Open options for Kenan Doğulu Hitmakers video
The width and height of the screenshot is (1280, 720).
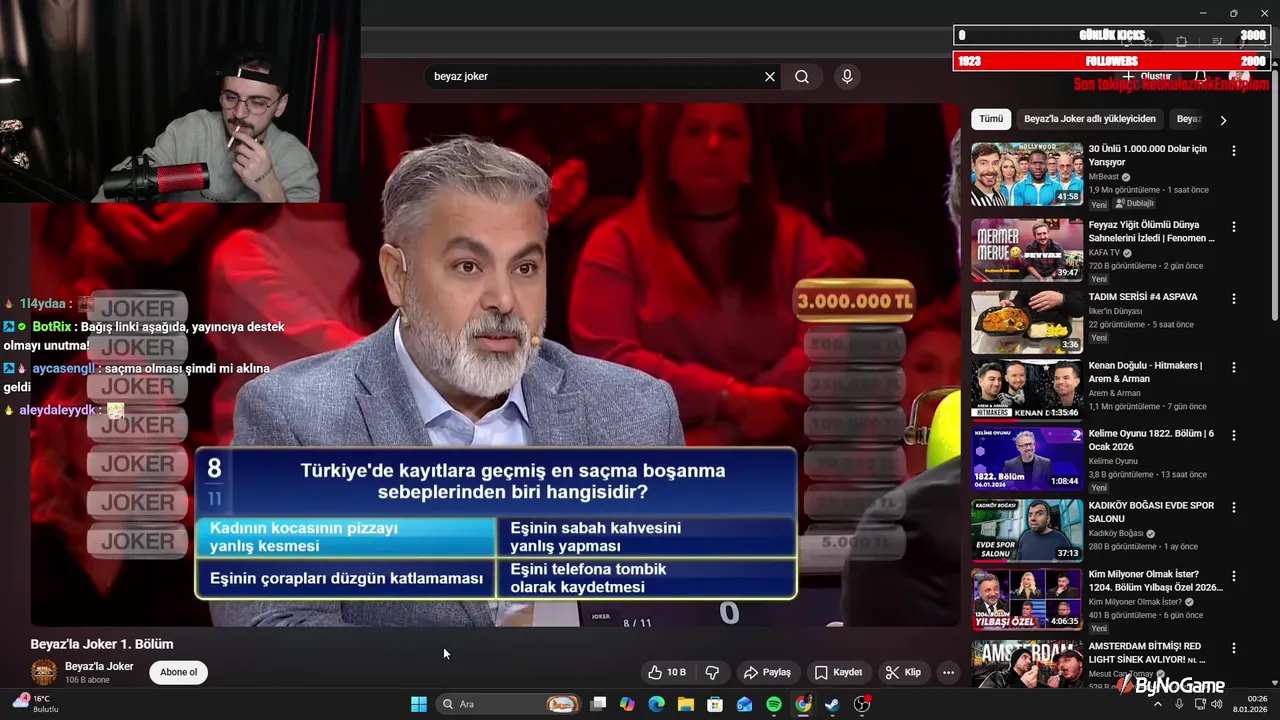click(x=1234, y=367)
